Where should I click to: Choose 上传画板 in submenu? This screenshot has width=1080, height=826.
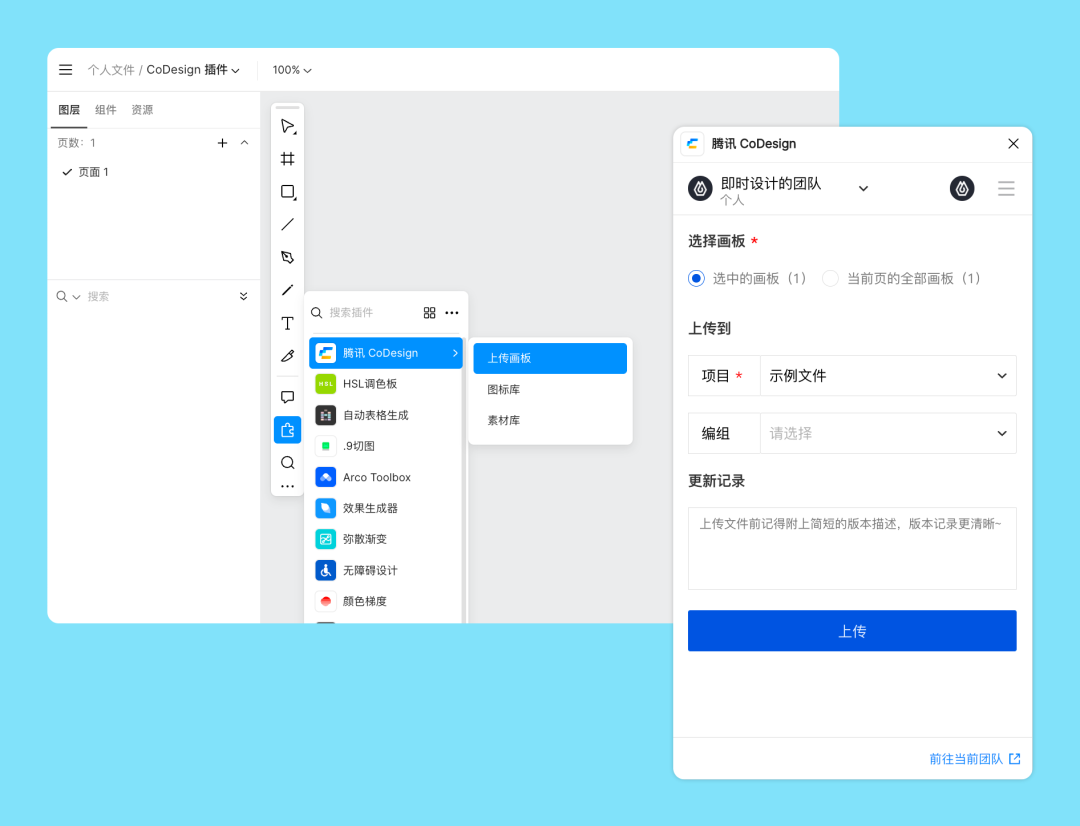click(x=550, y=358)
